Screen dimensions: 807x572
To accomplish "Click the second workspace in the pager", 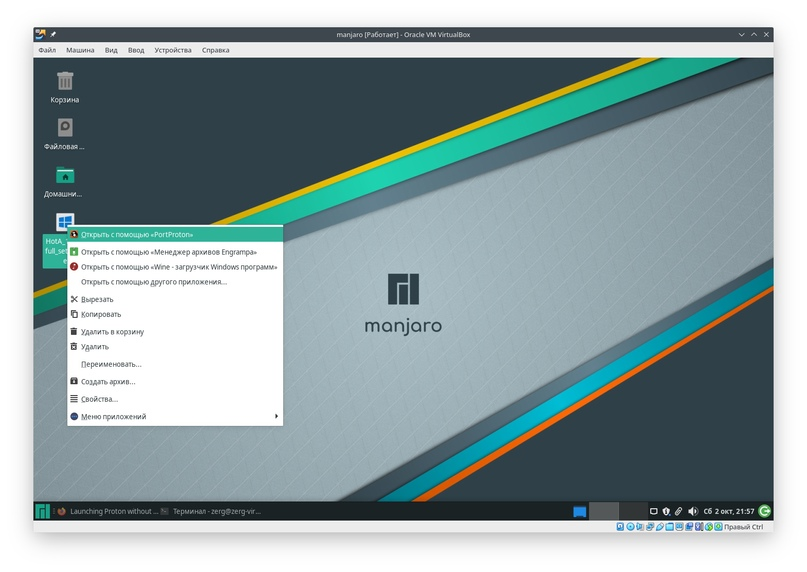I will coord(633,511).
